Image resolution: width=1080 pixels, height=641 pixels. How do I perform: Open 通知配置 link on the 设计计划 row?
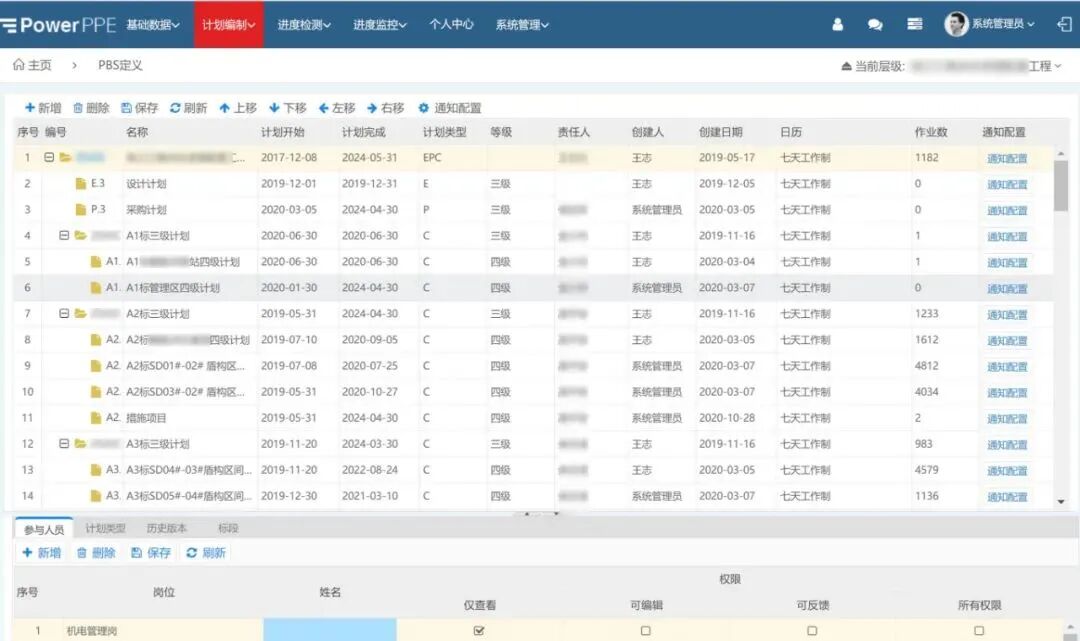1009,184
